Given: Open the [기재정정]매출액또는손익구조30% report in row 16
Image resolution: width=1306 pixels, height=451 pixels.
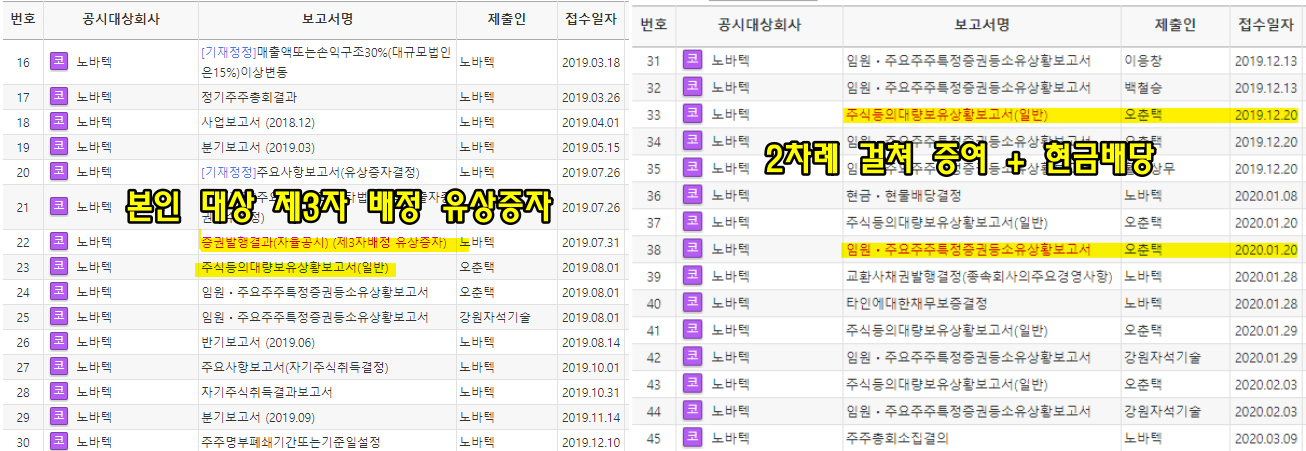Looking at the screenshot, I should pos(325,62).
